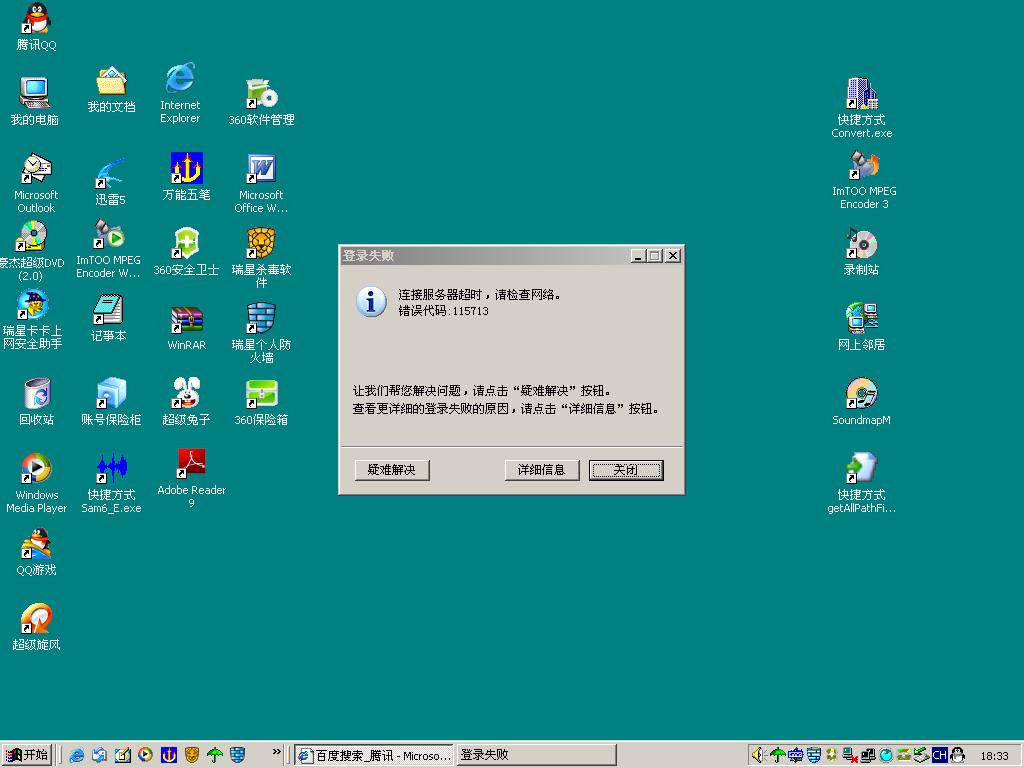The height and width of the screenshot is (768, 1024).
Task: Click the 详细信息 button
Action: coord(541,470)
